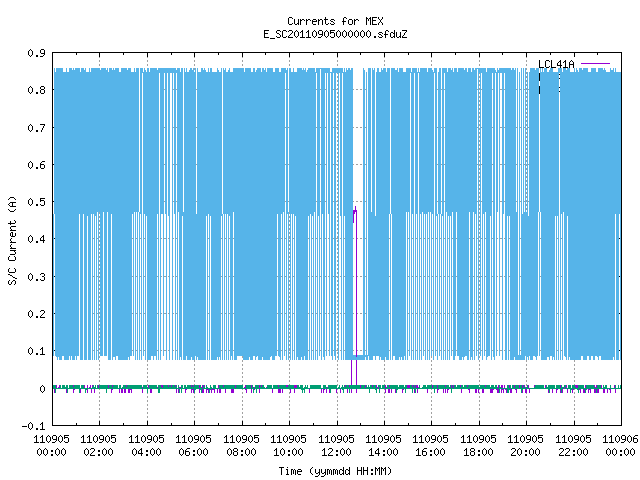Click the y-axis value '0.4'

[x=36, y=239]
